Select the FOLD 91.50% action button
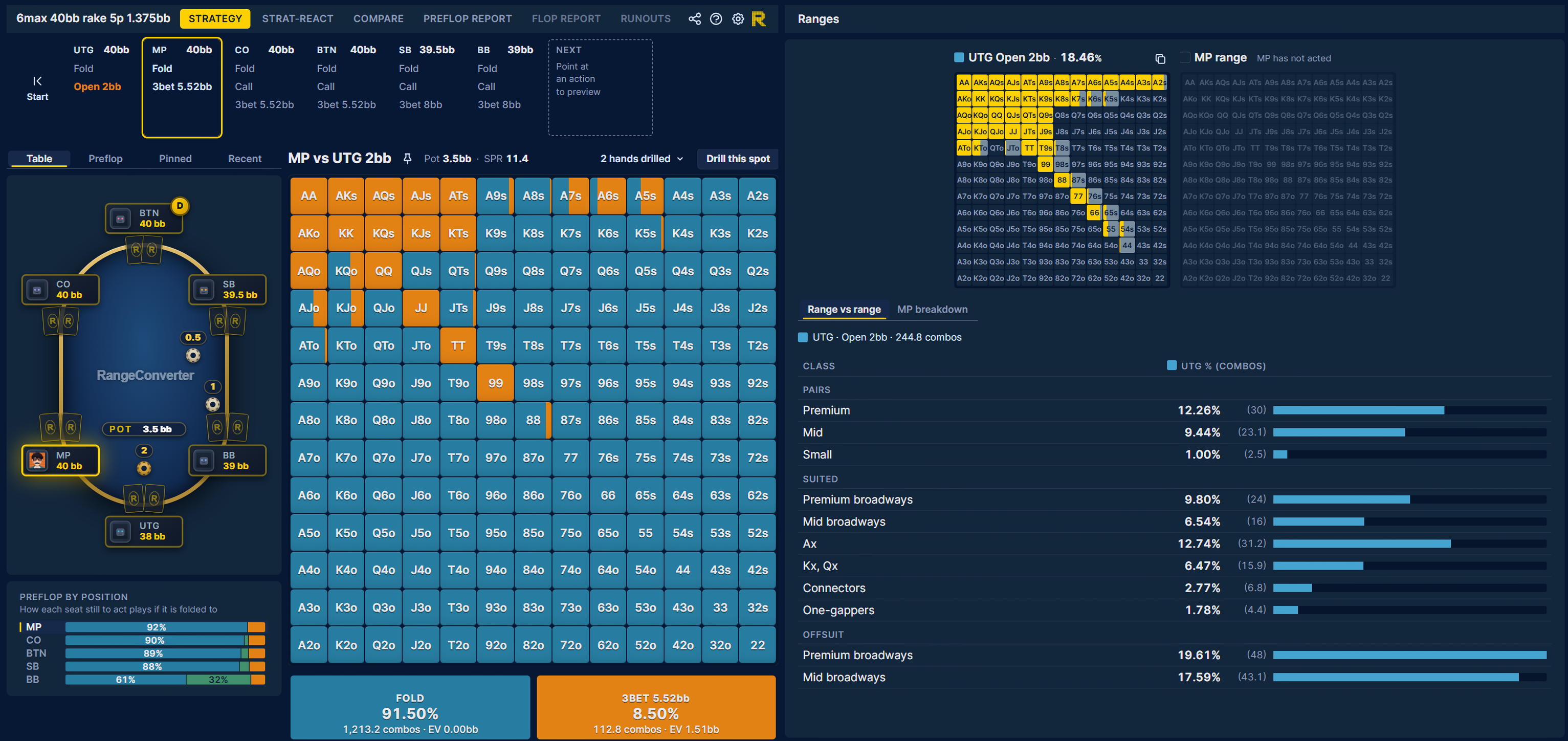This screenshot has height=741, width=1568. tap(410, 707)
